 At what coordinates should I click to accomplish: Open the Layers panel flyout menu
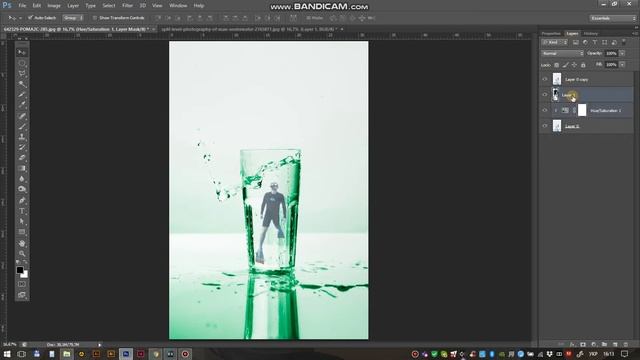click(x=635, y=33)
